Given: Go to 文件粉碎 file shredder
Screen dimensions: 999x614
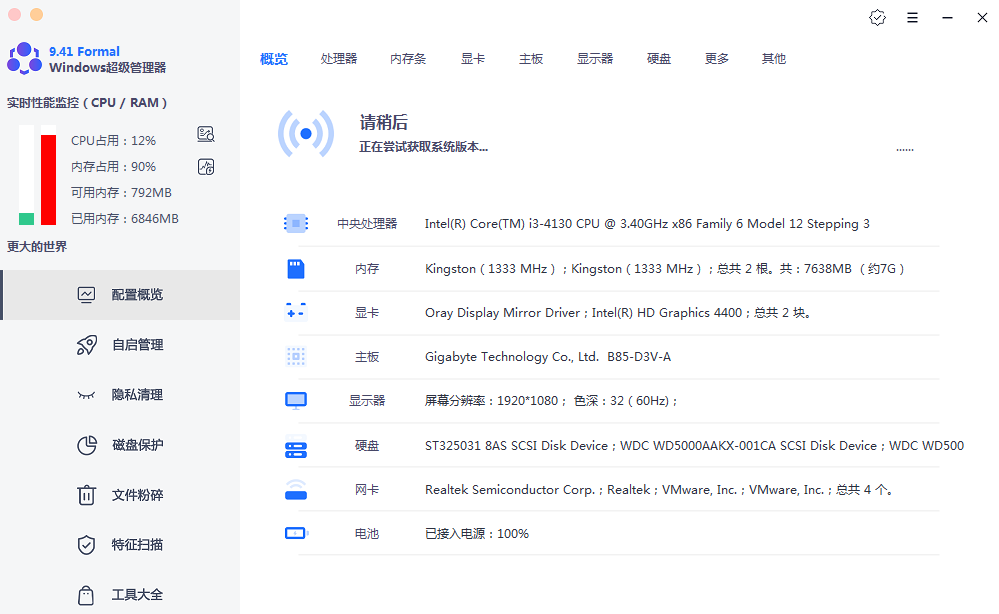Looking at the screenshot, I should point(137,495).
